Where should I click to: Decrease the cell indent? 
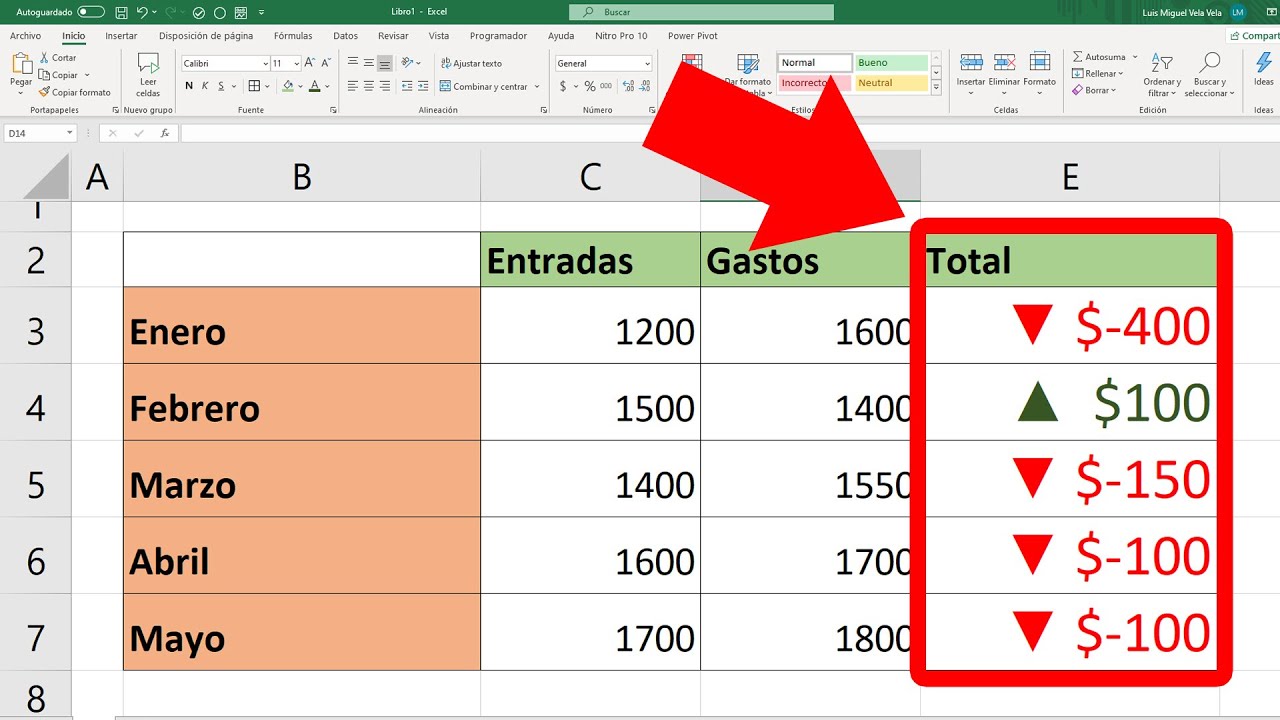pyautogui.click(x=407, y=86)
